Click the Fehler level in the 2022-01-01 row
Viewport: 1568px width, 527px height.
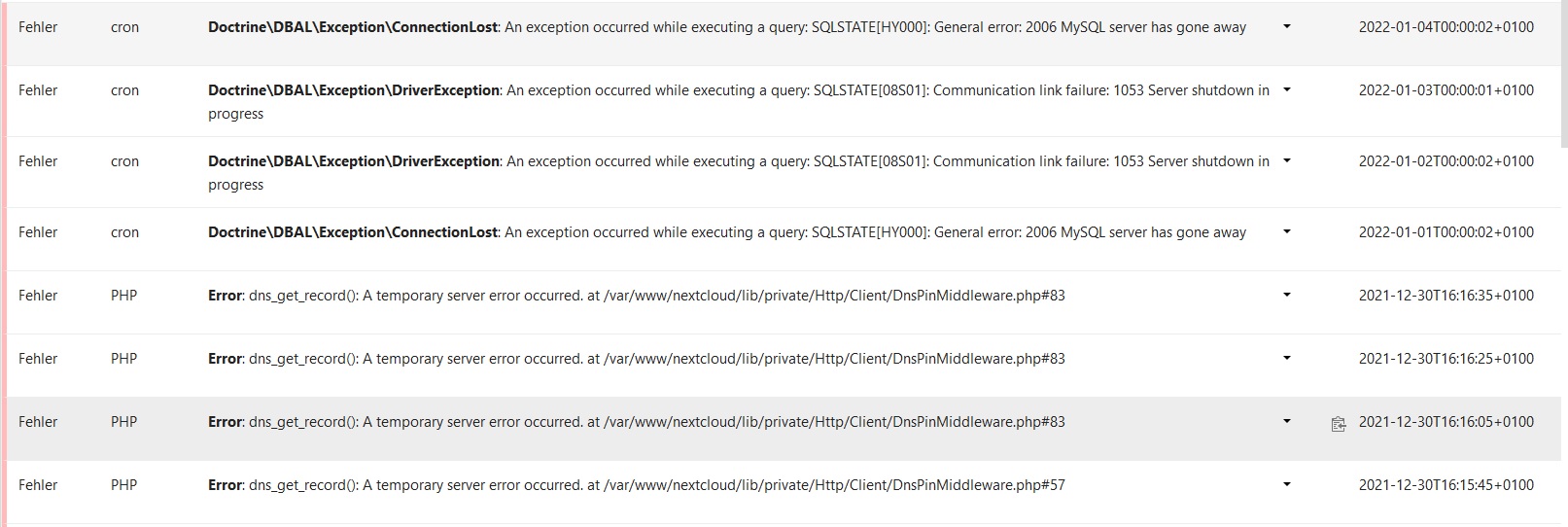(38, 232)
